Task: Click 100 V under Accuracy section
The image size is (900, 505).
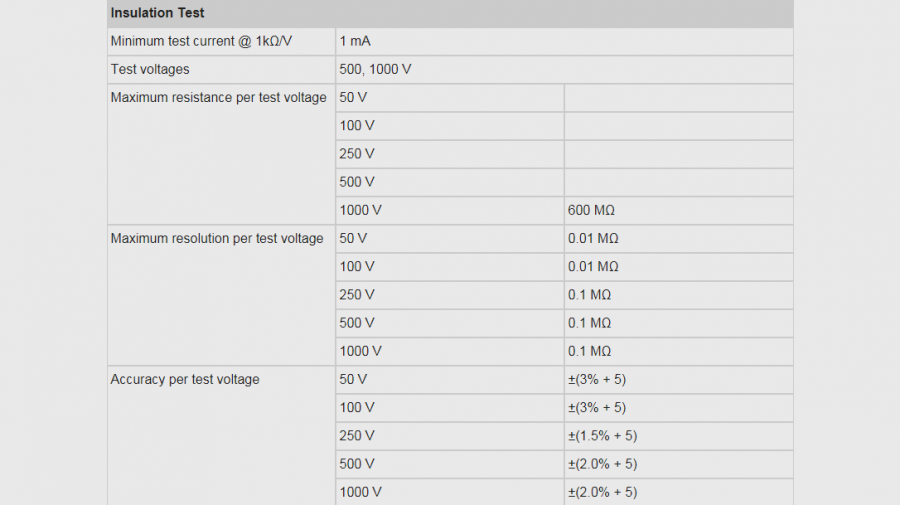Action: (x=449, y=407)
